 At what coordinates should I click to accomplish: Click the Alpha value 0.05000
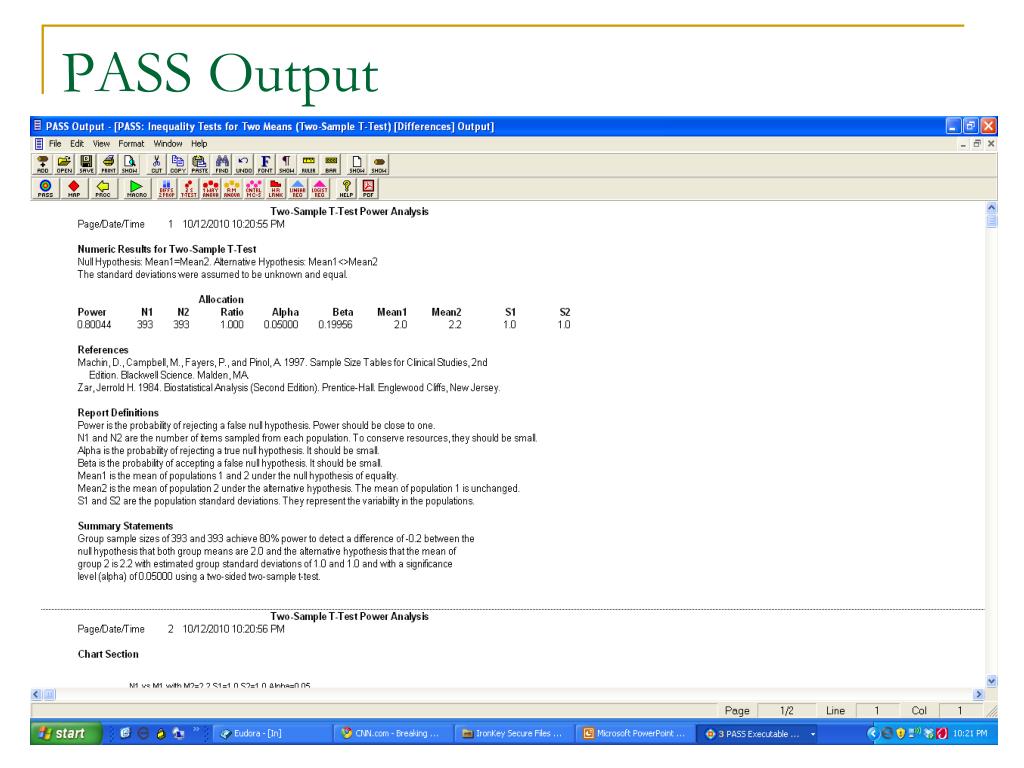281,325
